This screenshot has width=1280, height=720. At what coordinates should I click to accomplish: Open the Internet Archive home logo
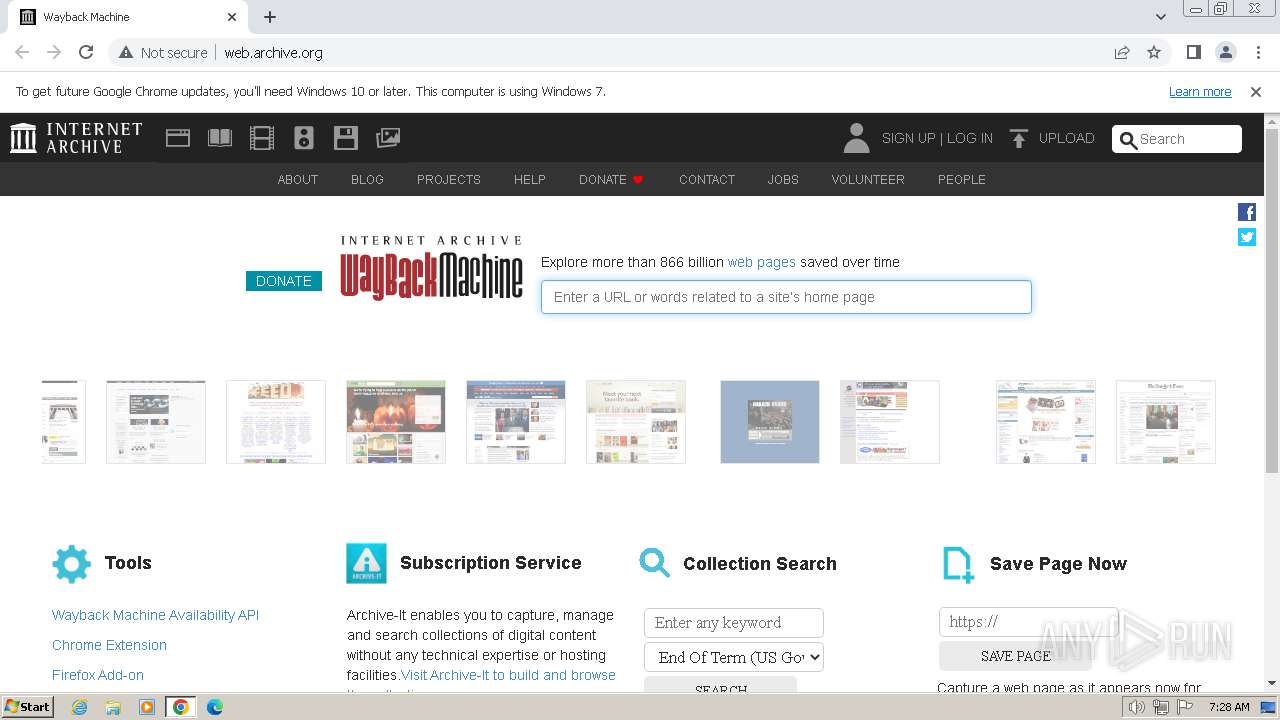(76, 138)
